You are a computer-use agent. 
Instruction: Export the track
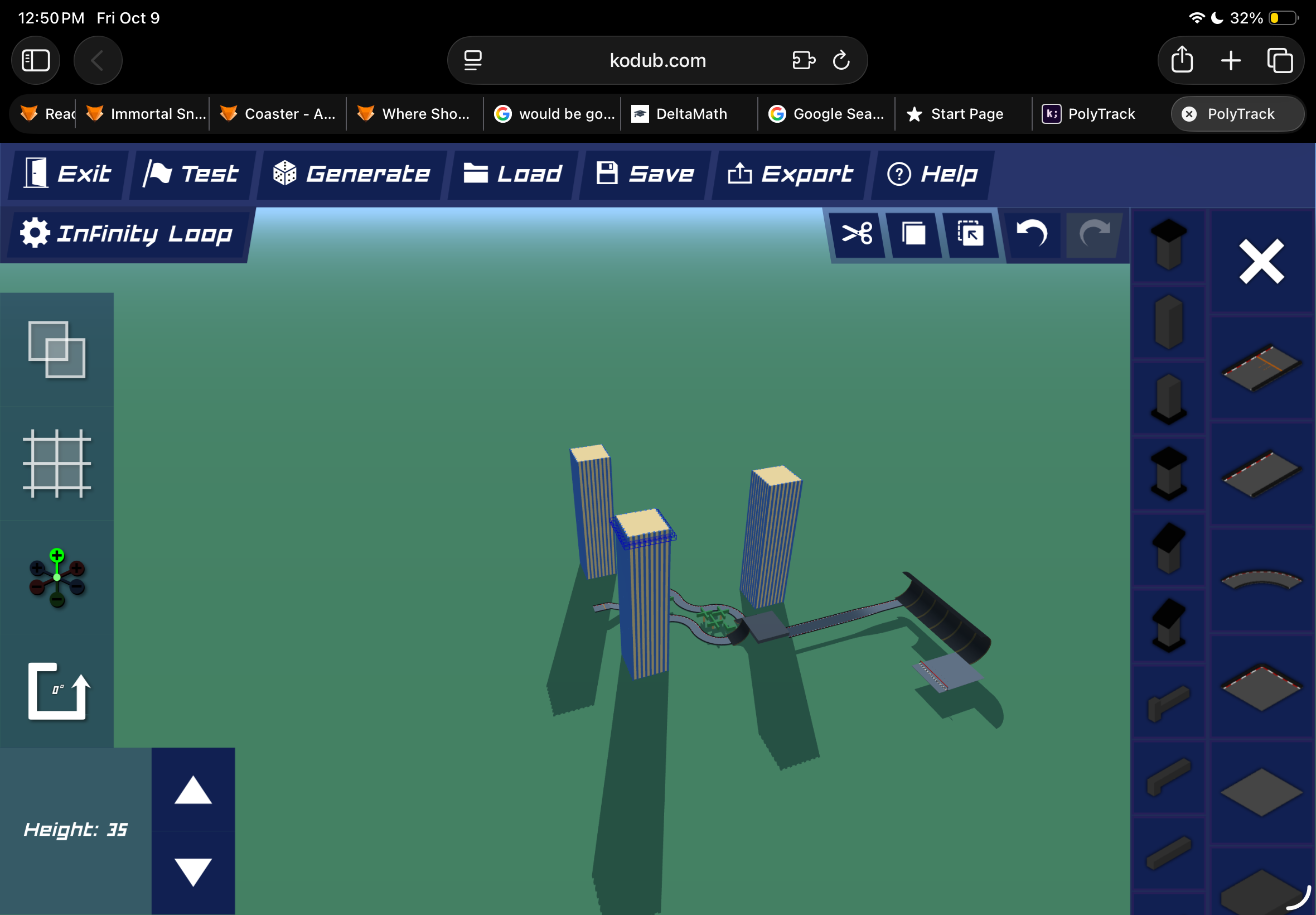pyautogui.click(x=790, y=174)
